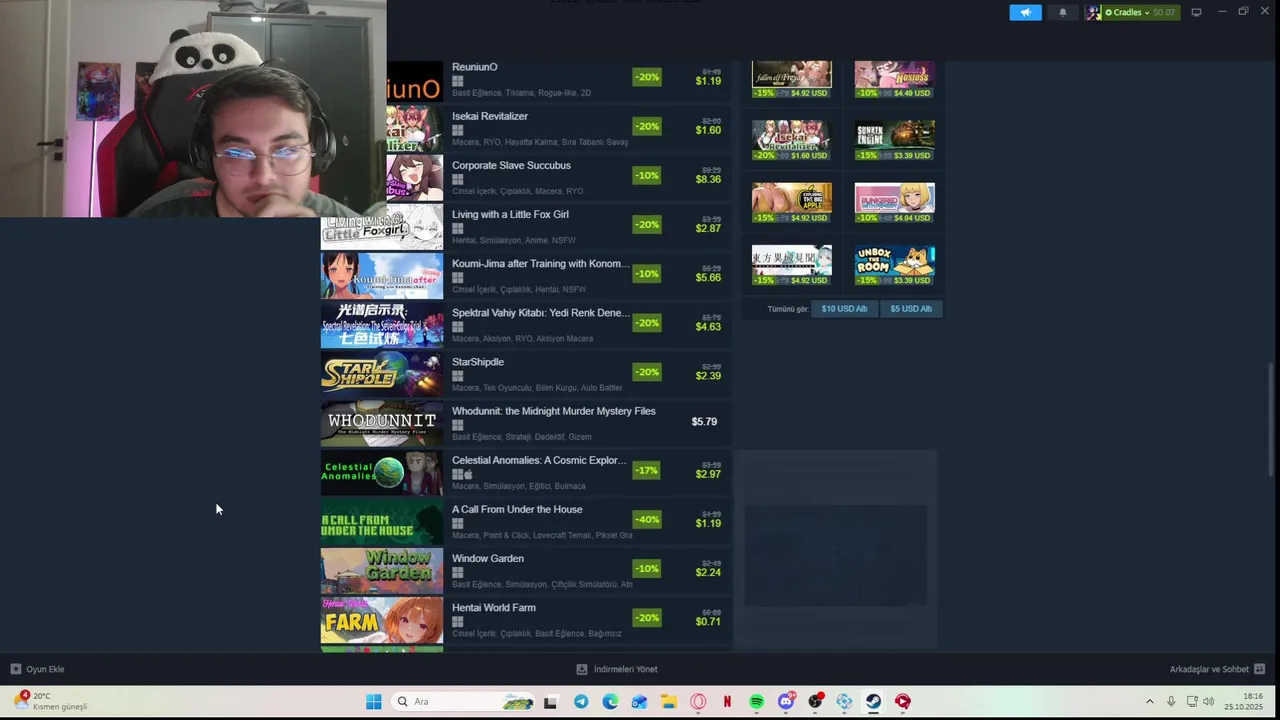Image resolution: width=1280 pixels, height=720 pixels.
Task: Open Isekai Revitalizer store page
Action: pos(489,116)
